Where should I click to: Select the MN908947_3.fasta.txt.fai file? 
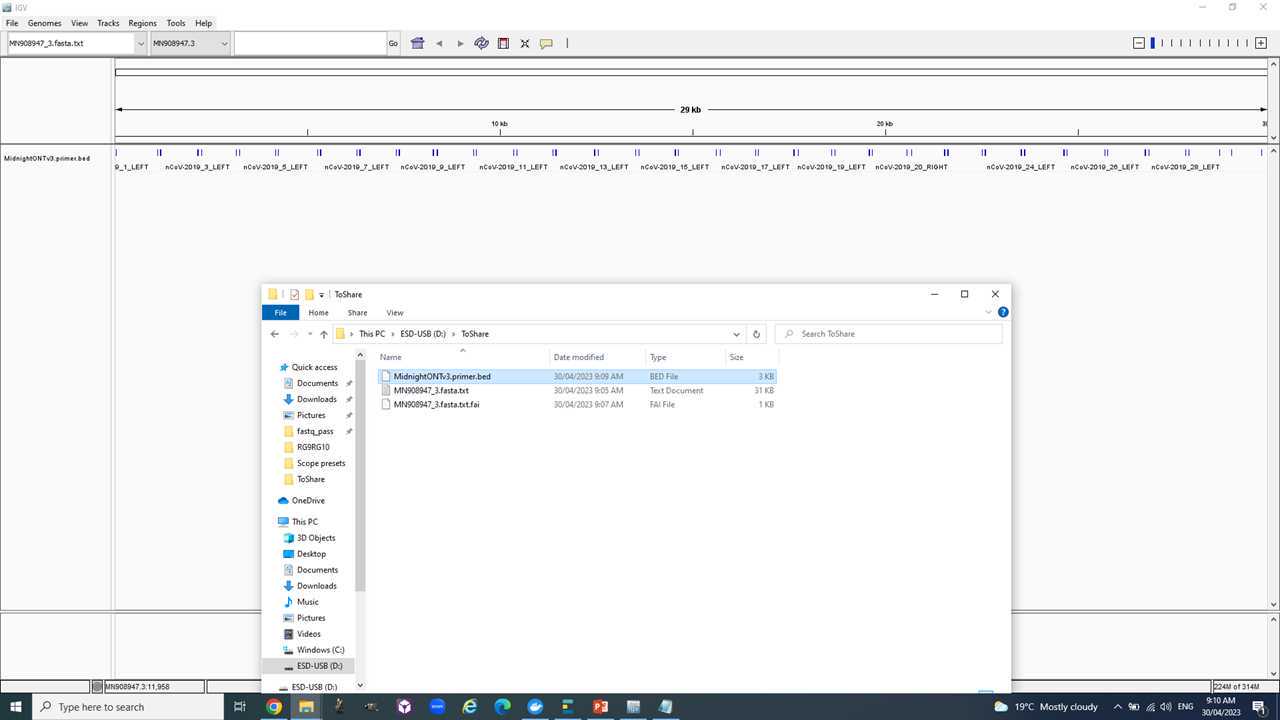436,405
